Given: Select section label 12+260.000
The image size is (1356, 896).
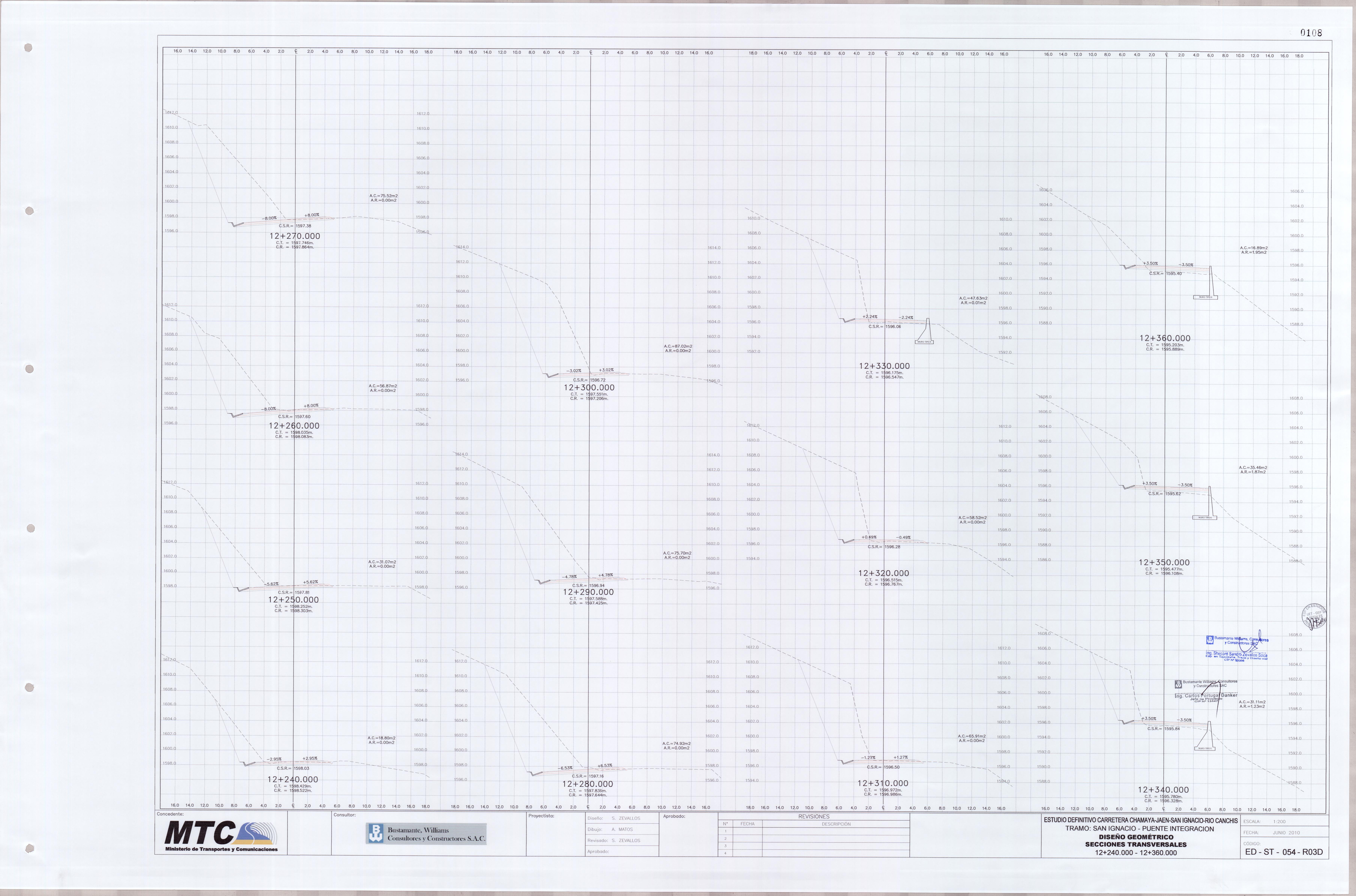Looking at the screenshot, I should [294, 426].
